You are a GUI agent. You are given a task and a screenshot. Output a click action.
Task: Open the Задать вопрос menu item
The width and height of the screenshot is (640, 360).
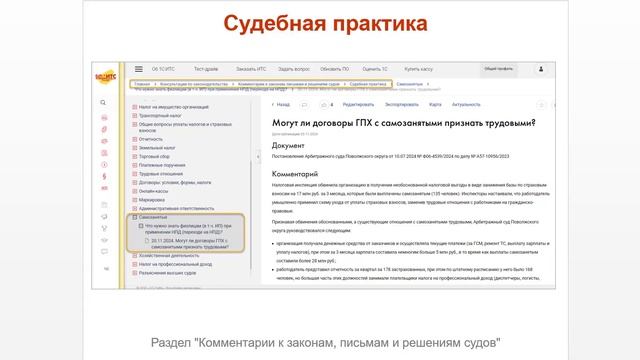pyautogui.click(x=293, y=69)
